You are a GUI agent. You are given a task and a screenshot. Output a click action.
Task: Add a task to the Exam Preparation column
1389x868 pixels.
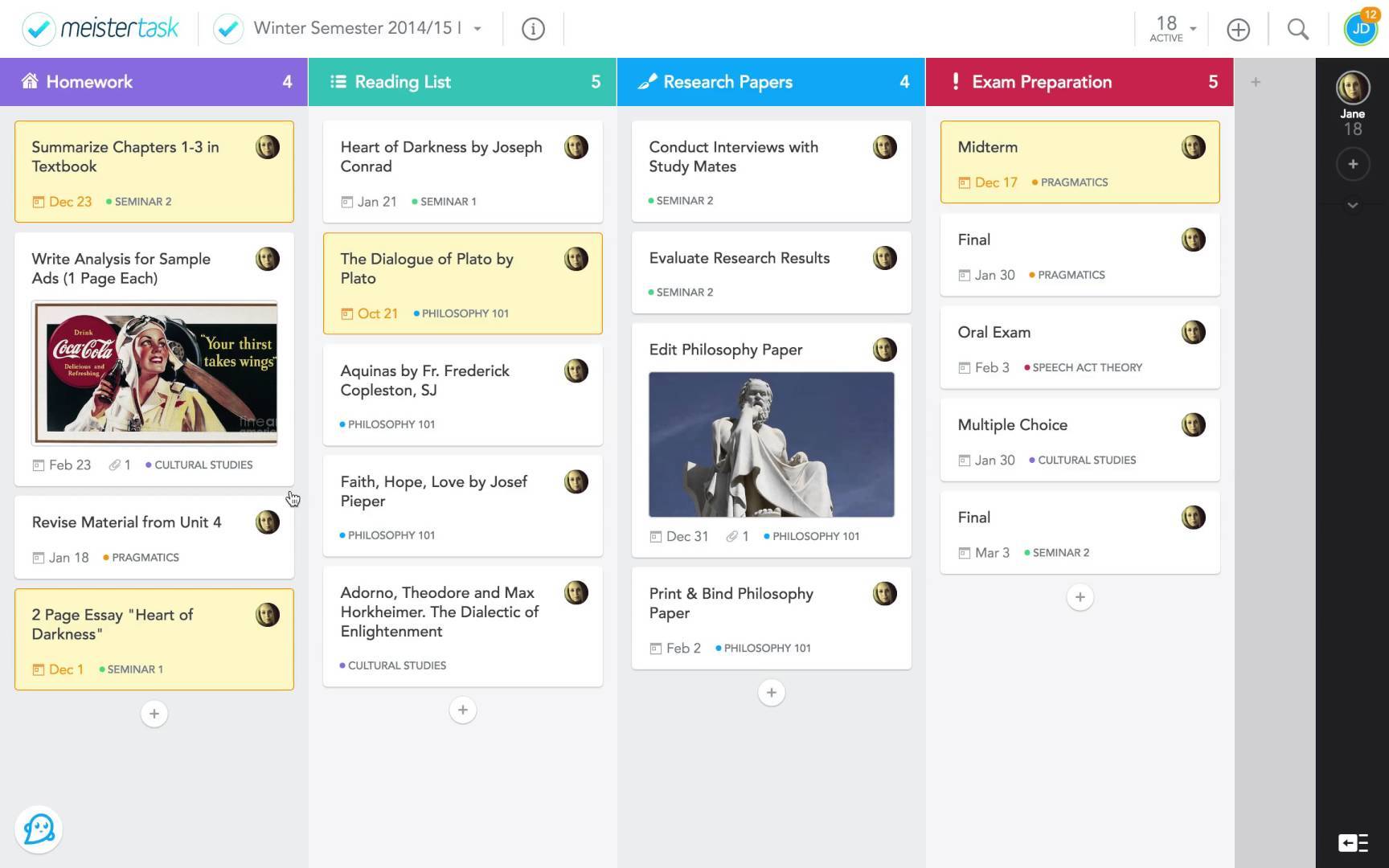tap(1080, 597)
